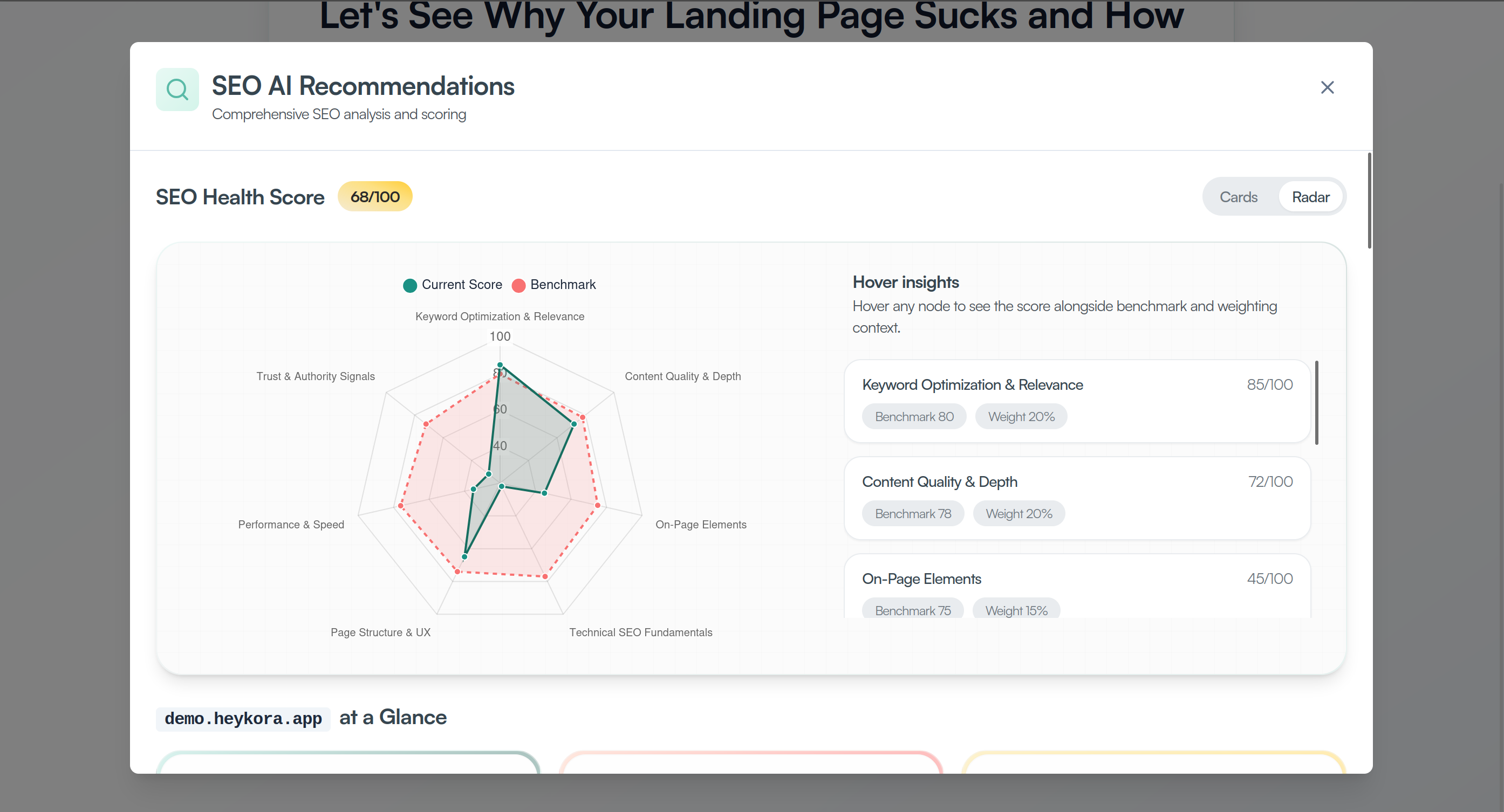The width and height of the screenshot is (1504, 812).
Task: Click the Page Structure & UX data point on the radar
Action: (466, 556)
